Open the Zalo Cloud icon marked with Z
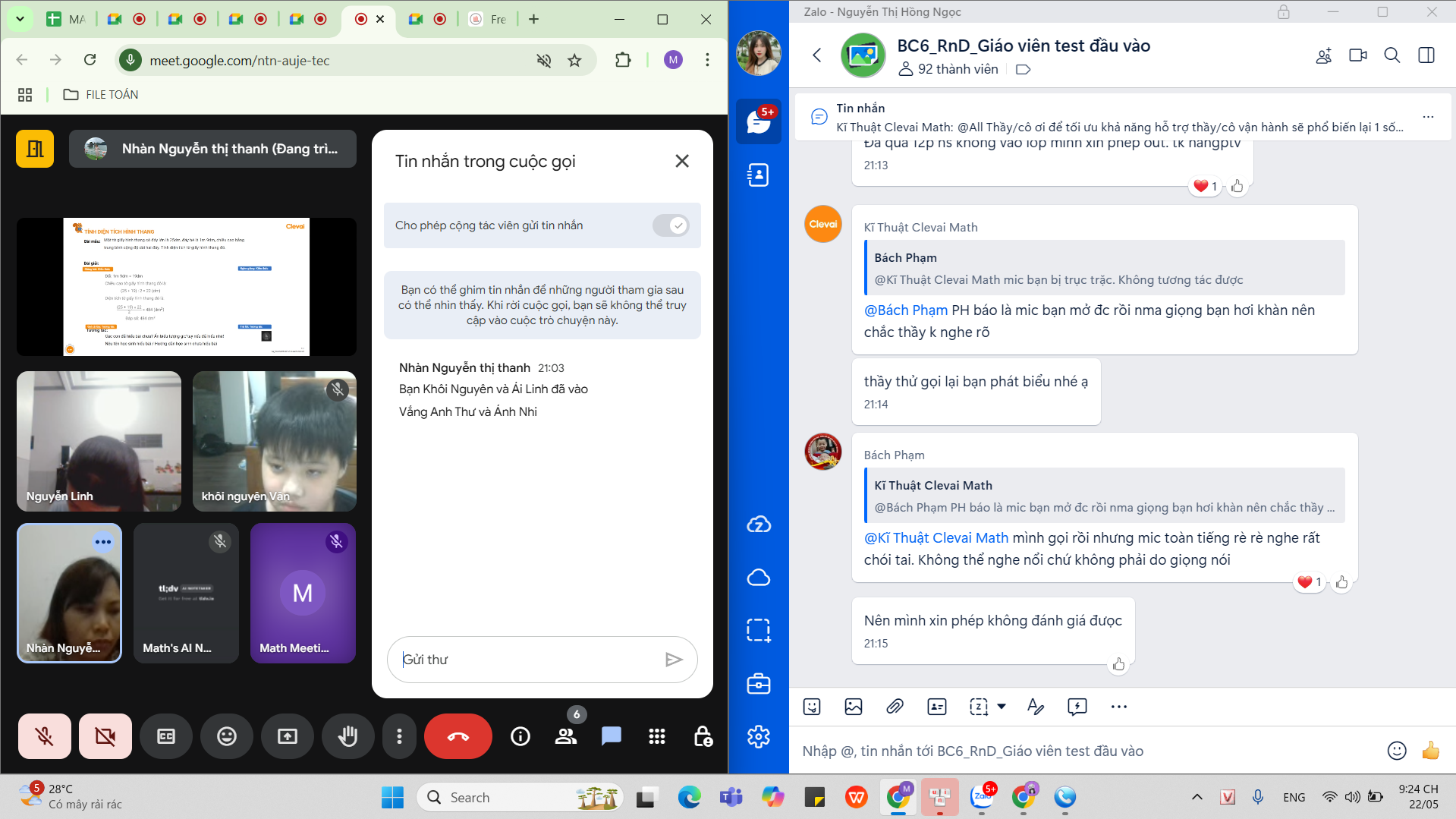The width and height of the screenshot is (1456, 819). coord(759,524)
